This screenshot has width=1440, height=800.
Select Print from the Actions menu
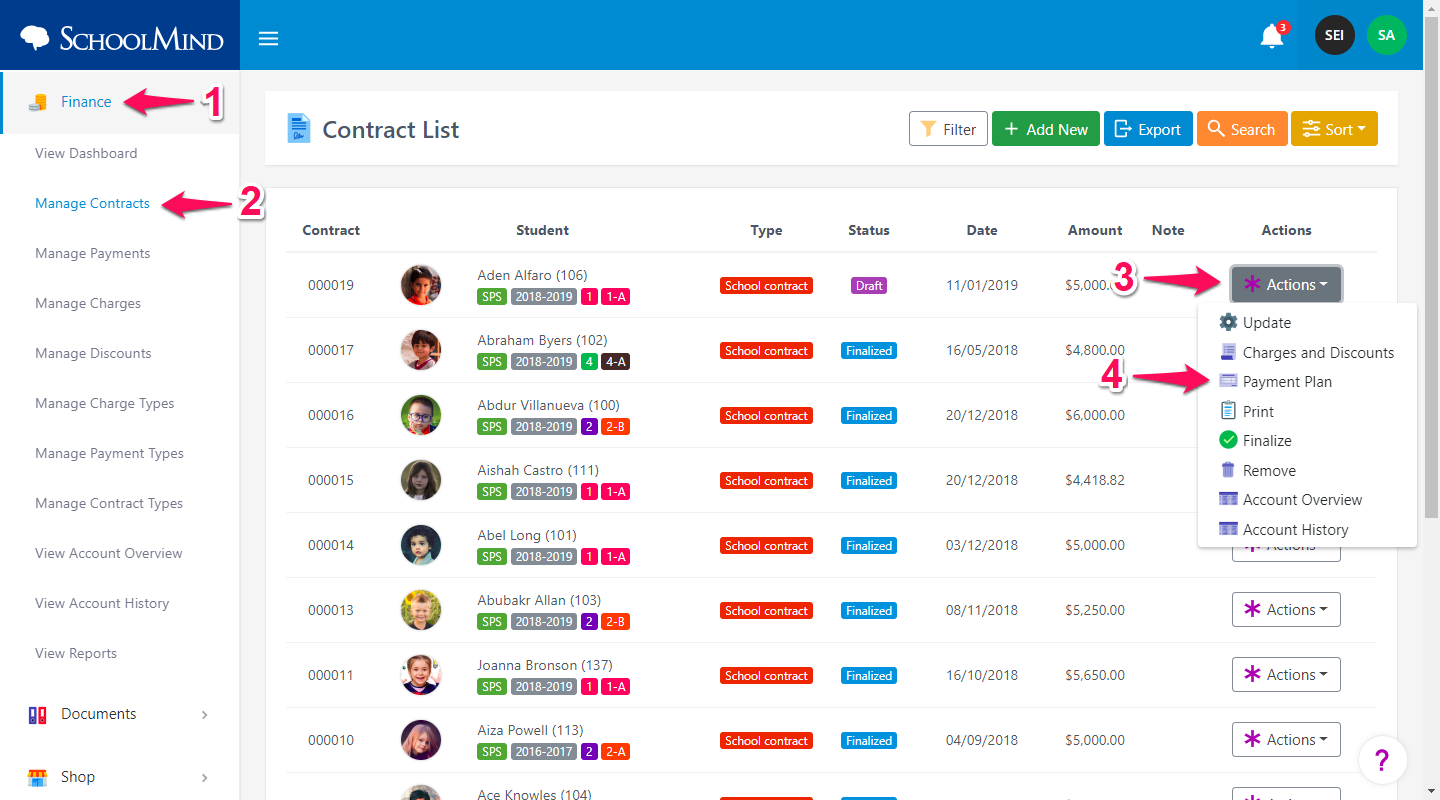(1307, 411)
